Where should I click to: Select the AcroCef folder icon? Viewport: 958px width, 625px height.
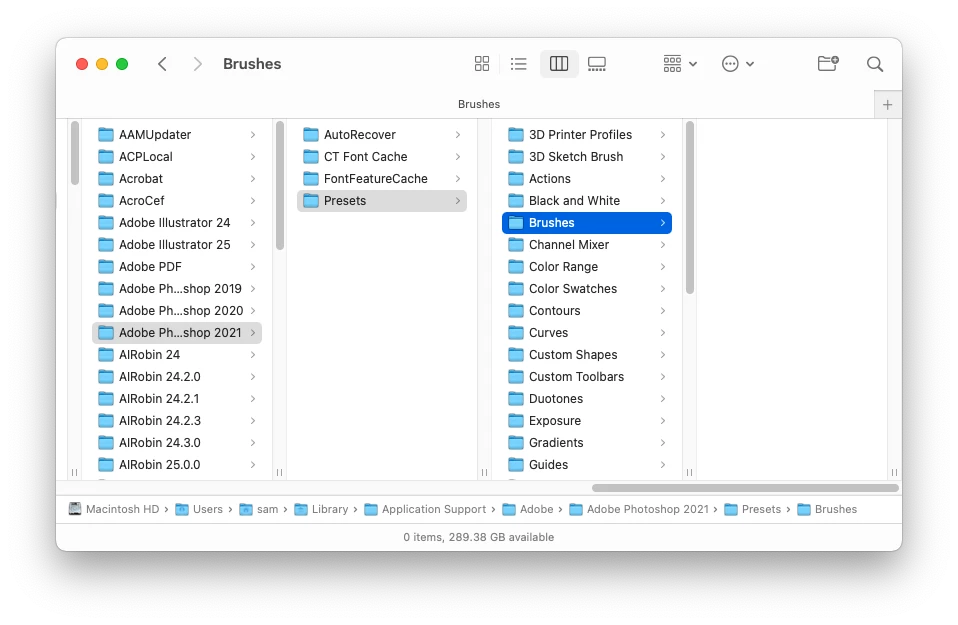[x=106, y=200]
